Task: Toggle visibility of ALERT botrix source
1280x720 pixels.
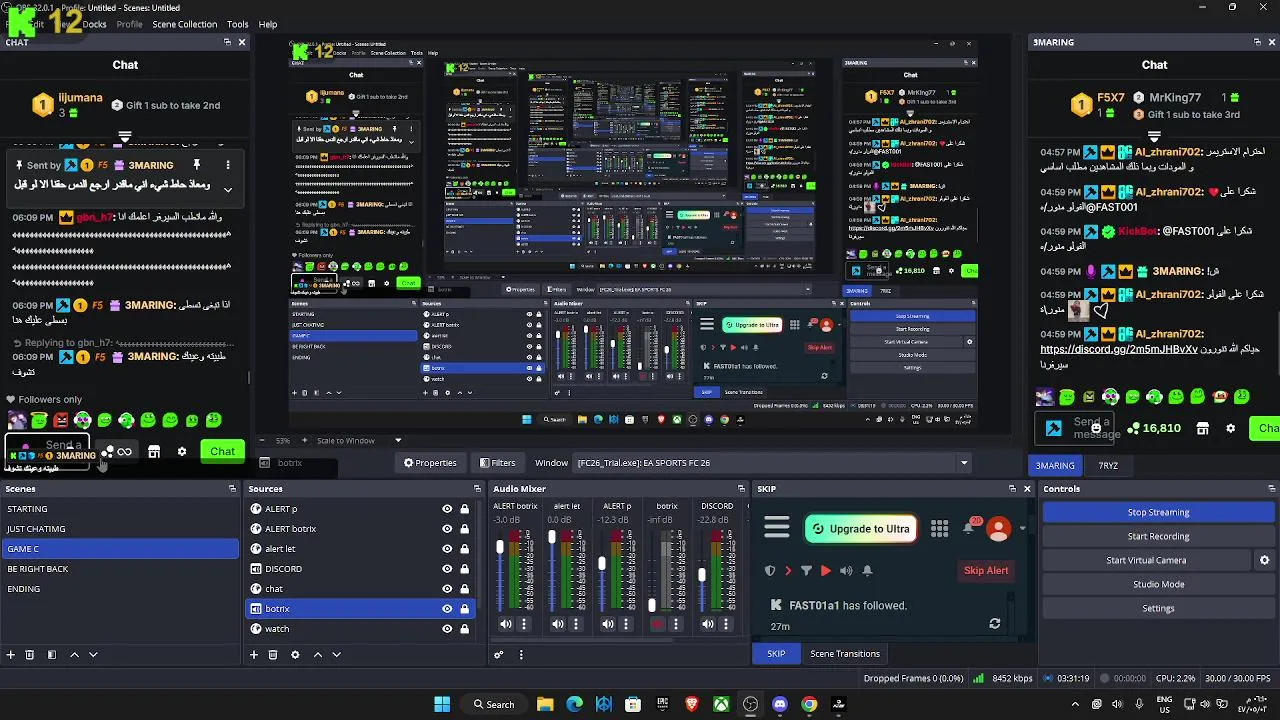Action: (x=447, y=529)
